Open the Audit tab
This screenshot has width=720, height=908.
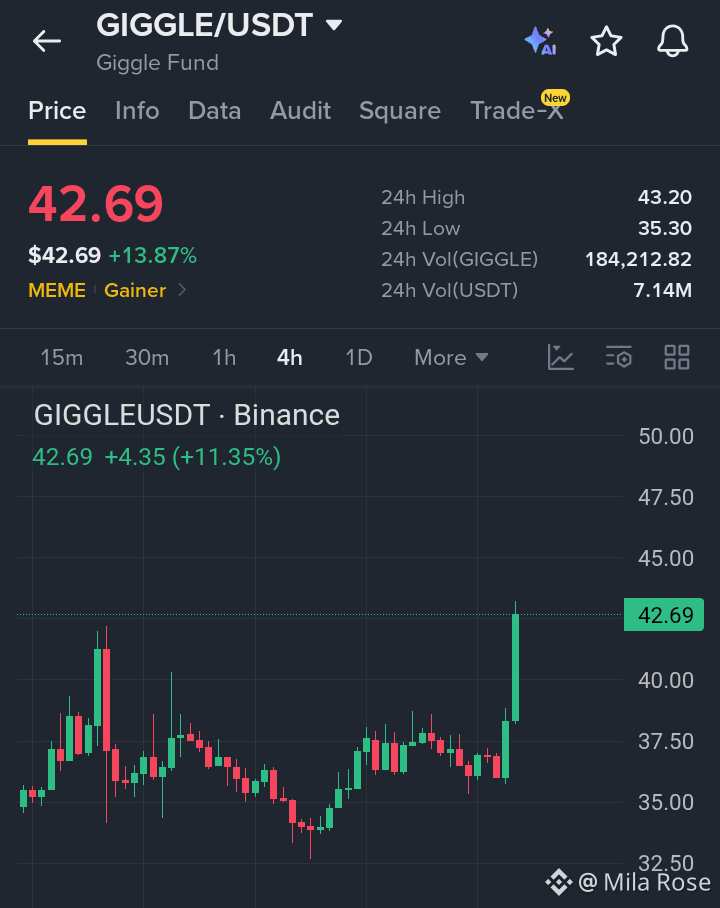click(300, 111)
